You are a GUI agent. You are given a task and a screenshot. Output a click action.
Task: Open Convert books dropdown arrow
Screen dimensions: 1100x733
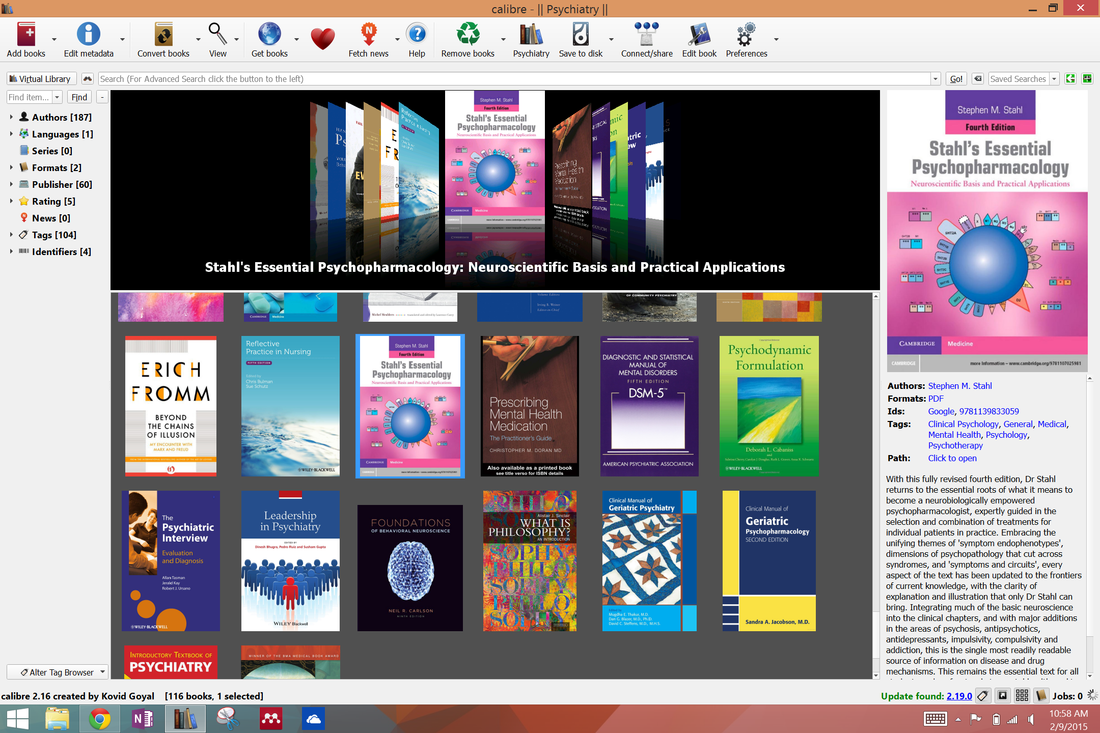tap(198, 39)
